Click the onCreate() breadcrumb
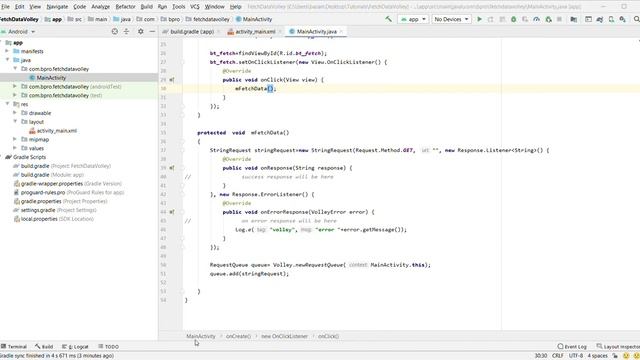 [x=238, y=336]
